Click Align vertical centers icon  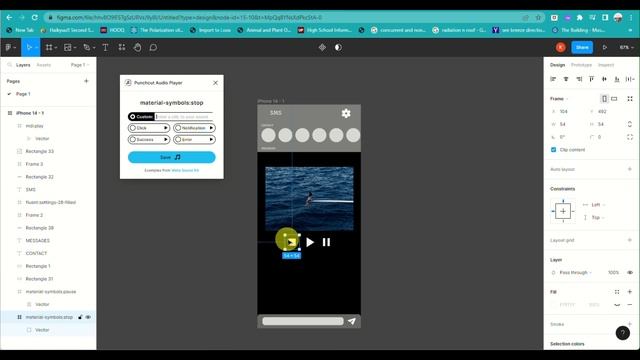coord(604,79)
